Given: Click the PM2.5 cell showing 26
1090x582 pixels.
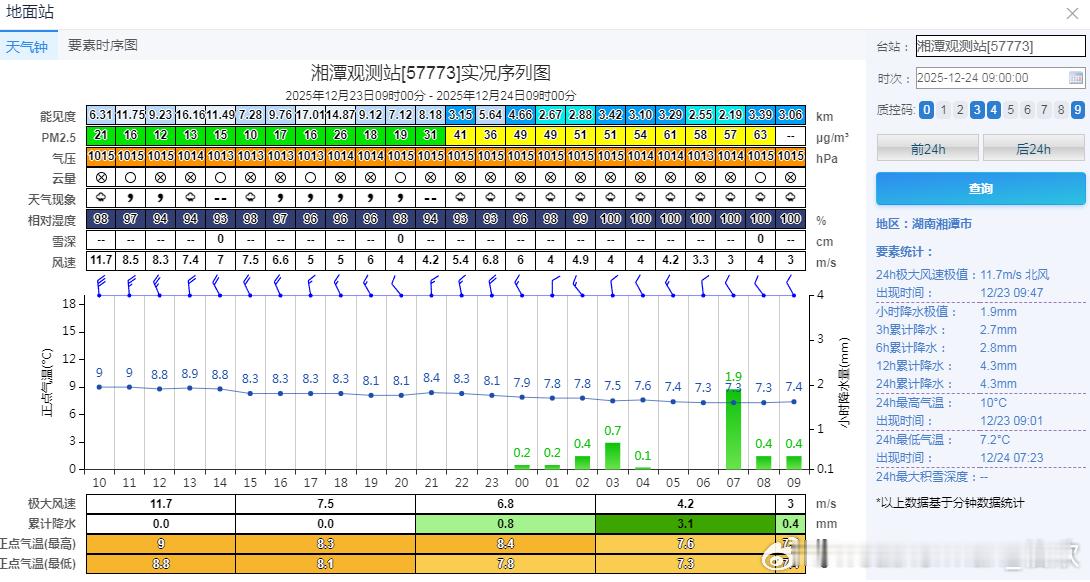Looking at the screenshot, I should (x=341, y=135).
